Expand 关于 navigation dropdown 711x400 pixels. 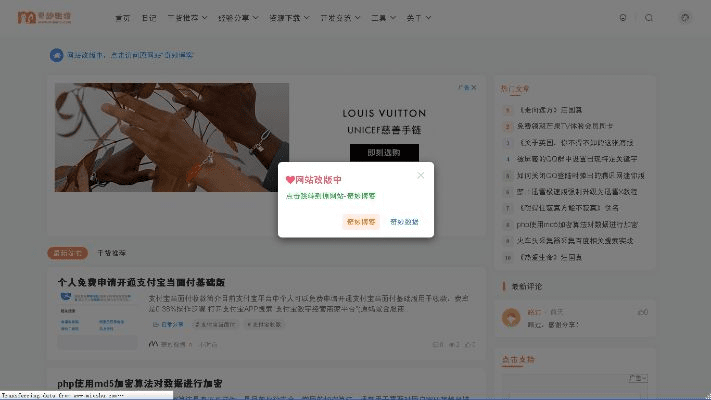click(x=419, y=18)
